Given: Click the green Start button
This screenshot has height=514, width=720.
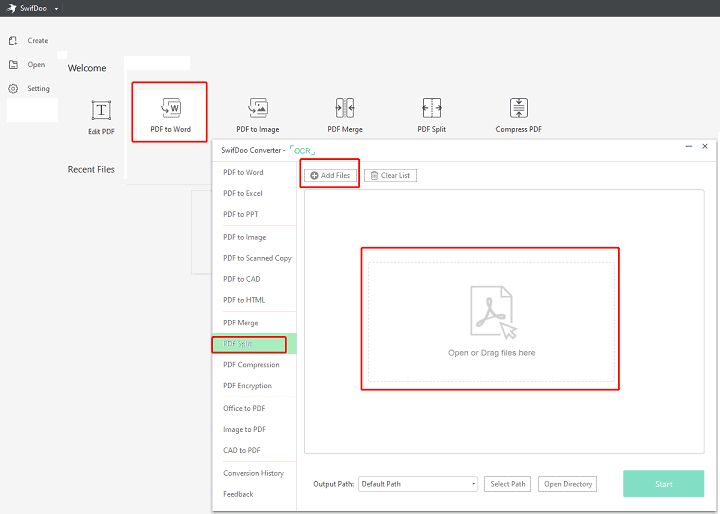Looking at the screenshot, I should [x=664, y=484].
